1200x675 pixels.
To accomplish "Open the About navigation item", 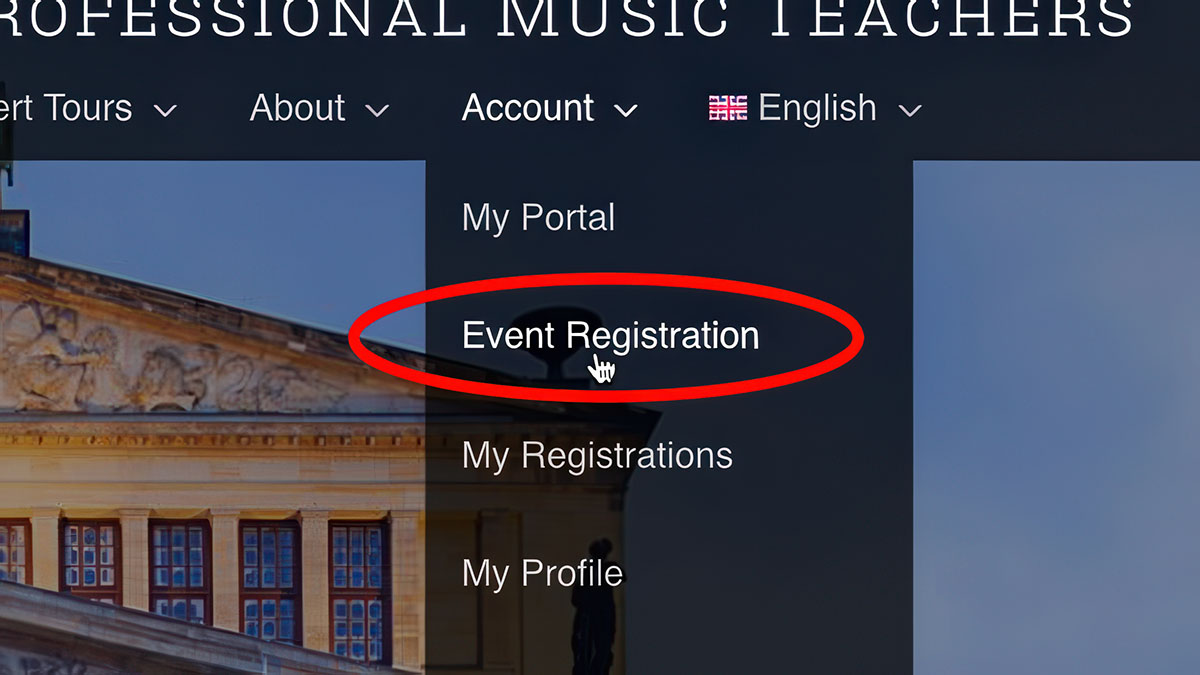I will click(x=297, y=108).
